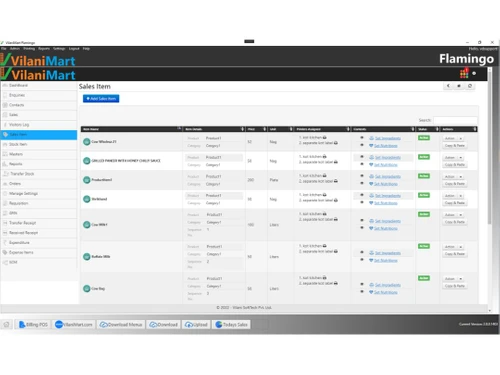Open VilaniMart.com from the bottom bar

[74, 324]
